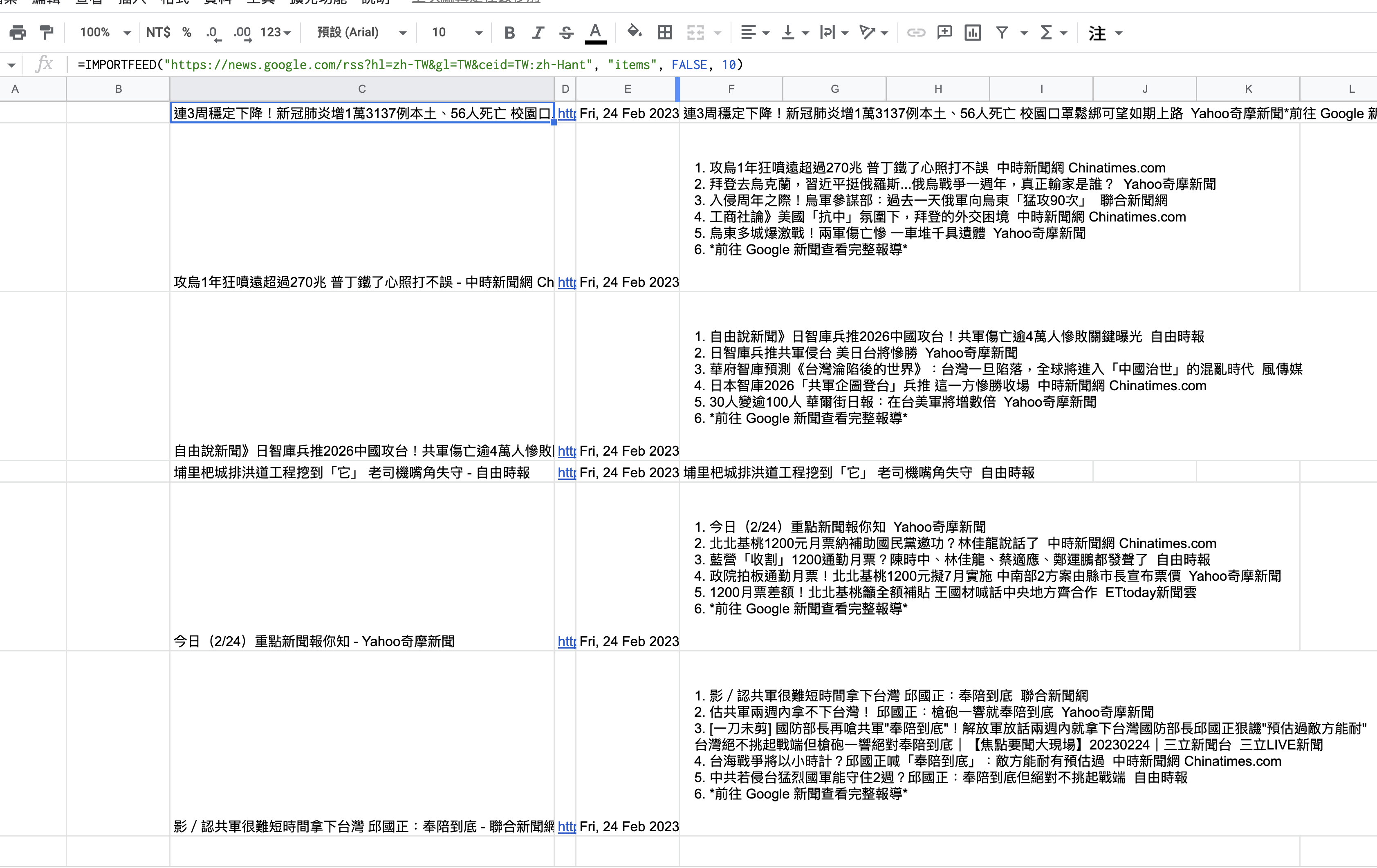Select the Paint format tool

[x=46, y=33]
